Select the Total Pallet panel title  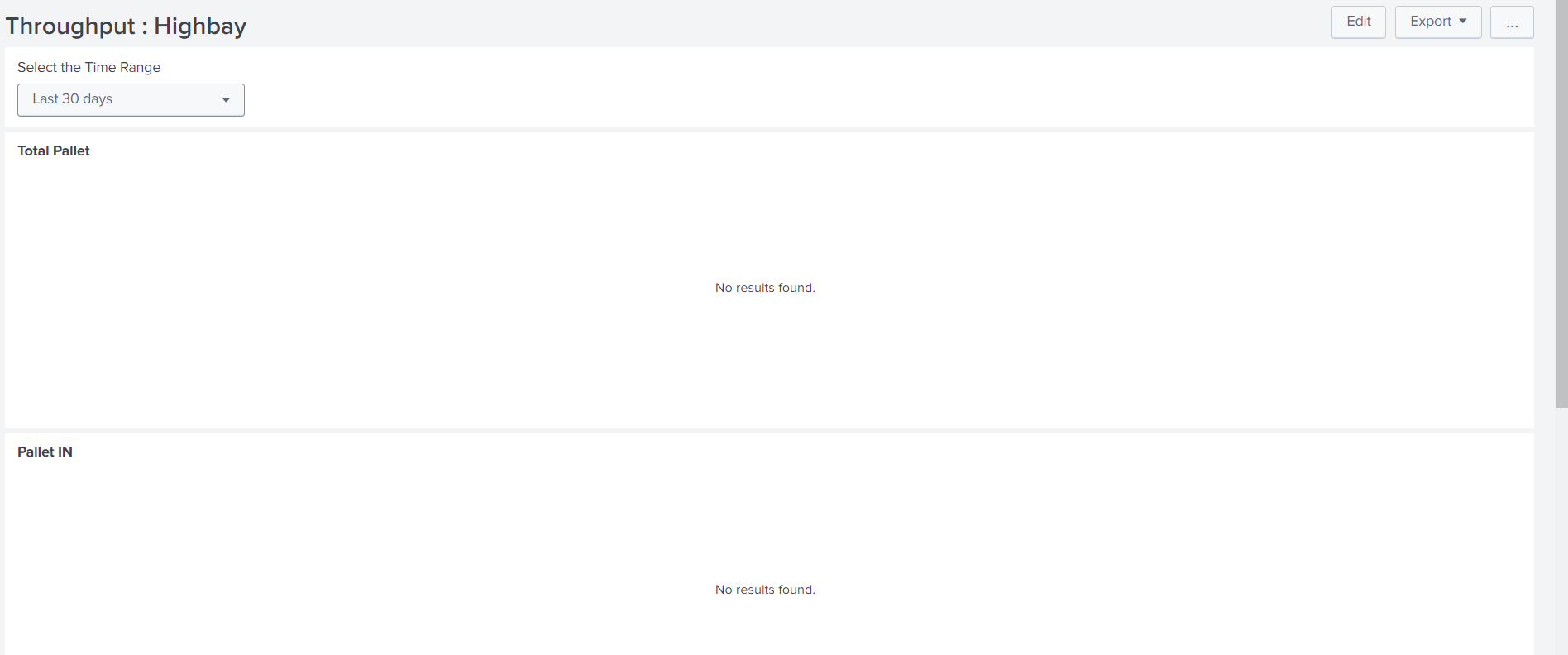coord(54,151)
